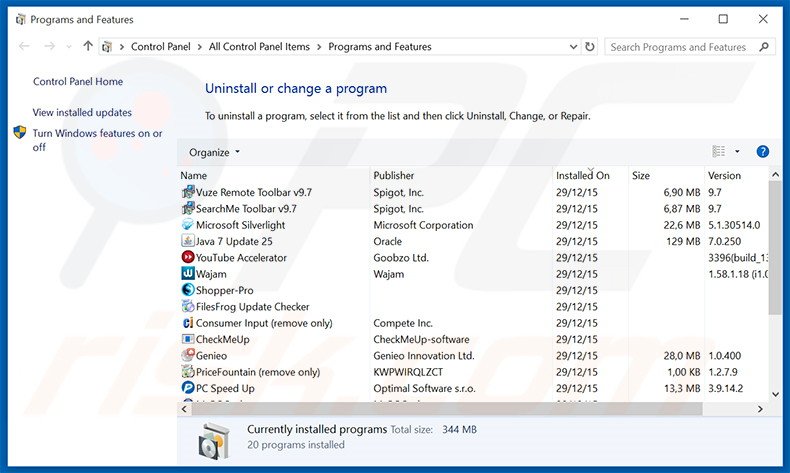Select the Genieo program name
This screenshot has width=790, height=473.
click(212, 356)
